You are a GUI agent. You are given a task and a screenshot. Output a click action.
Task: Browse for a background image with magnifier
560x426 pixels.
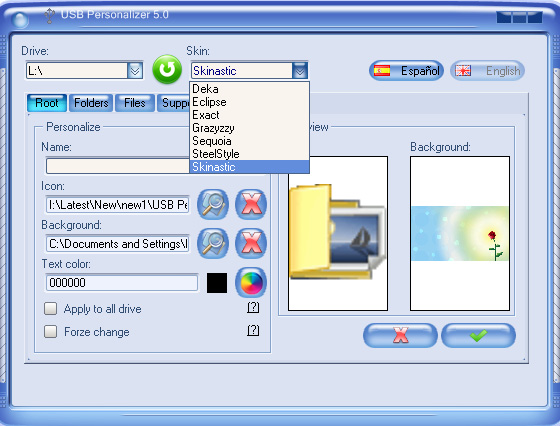click(213, 244)
